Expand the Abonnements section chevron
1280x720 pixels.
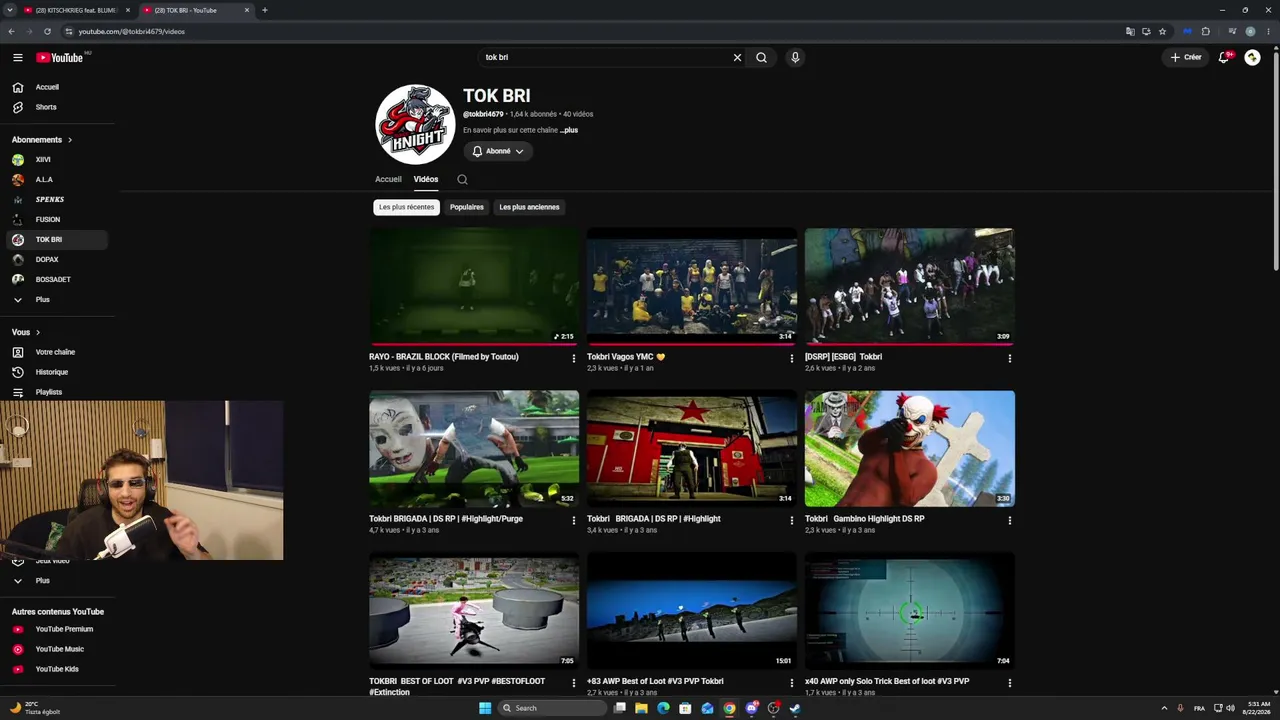point(70,140)
